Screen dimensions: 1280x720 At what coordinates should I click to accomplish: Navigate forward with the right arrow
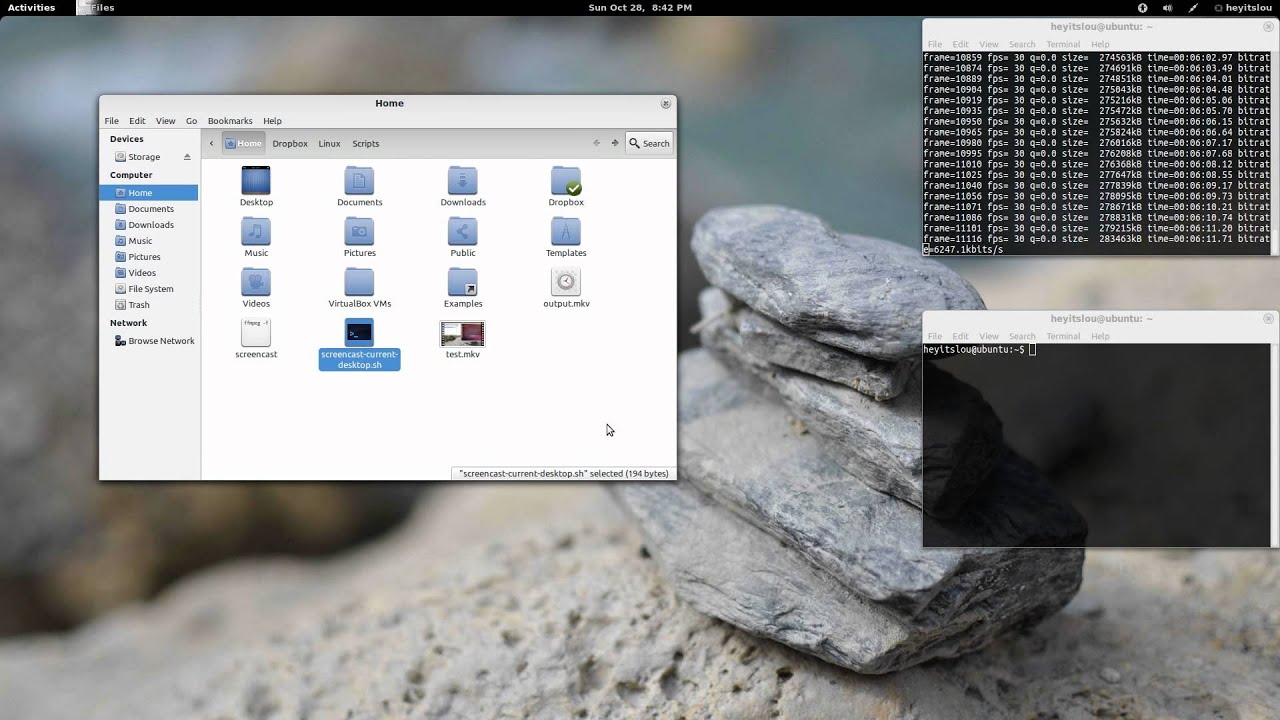pyautogui.click(x=615, y=143)
